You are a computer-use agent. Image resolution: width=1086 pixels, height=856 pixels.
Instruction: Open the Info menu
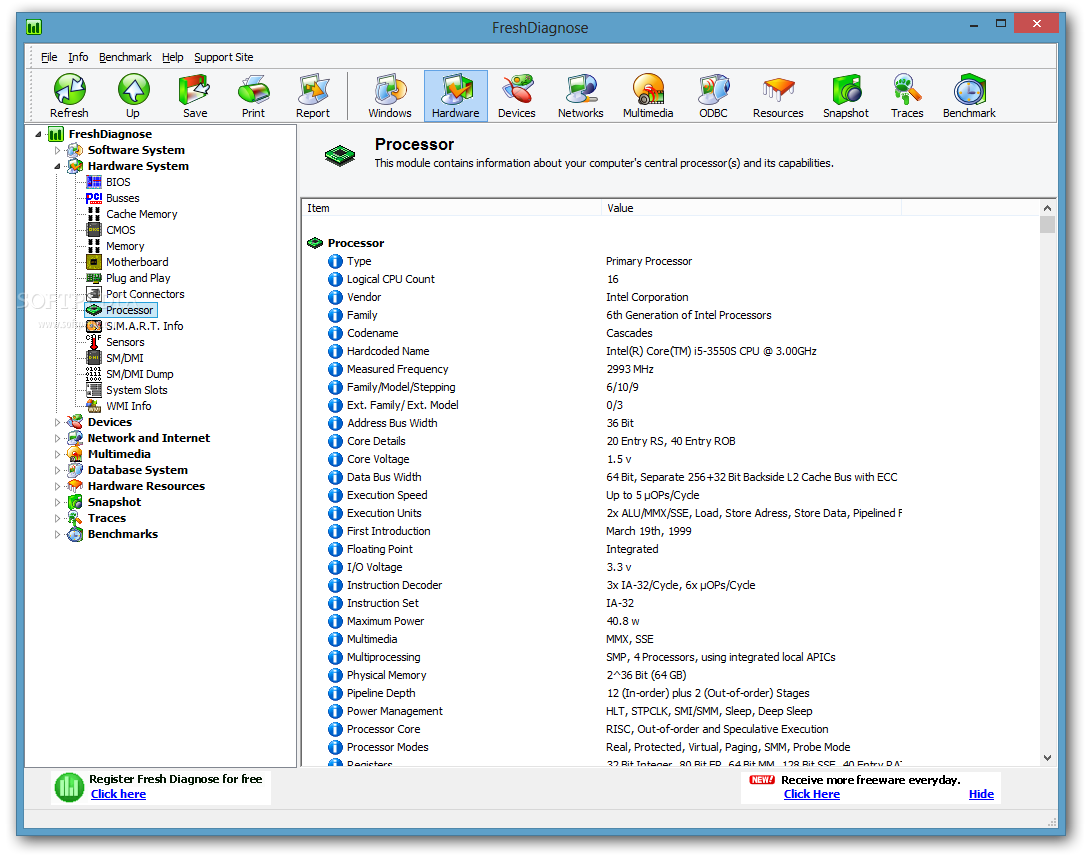point(78,57)
